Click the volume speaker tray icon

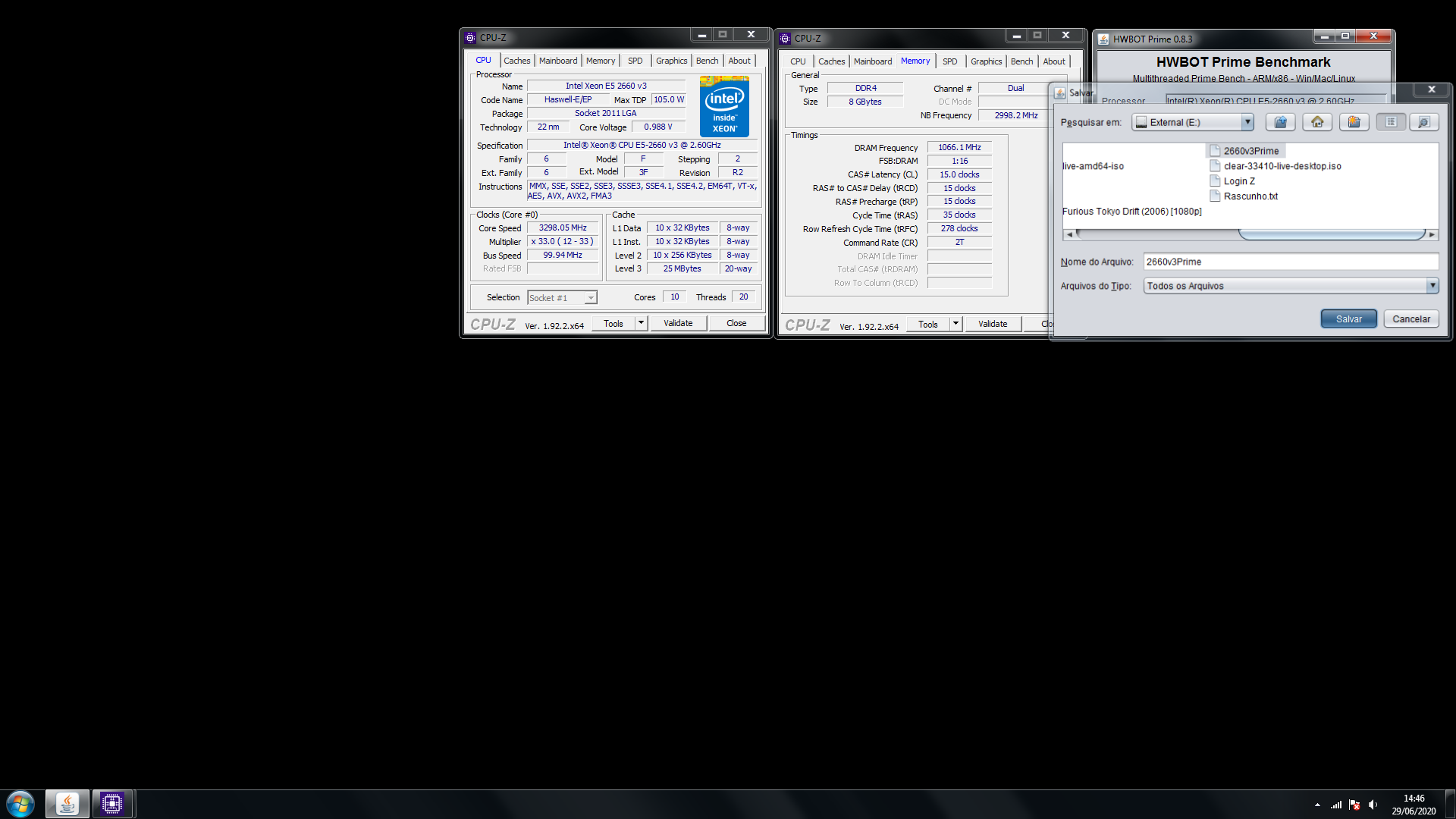pyautogui.click(x=1373, y=805)
